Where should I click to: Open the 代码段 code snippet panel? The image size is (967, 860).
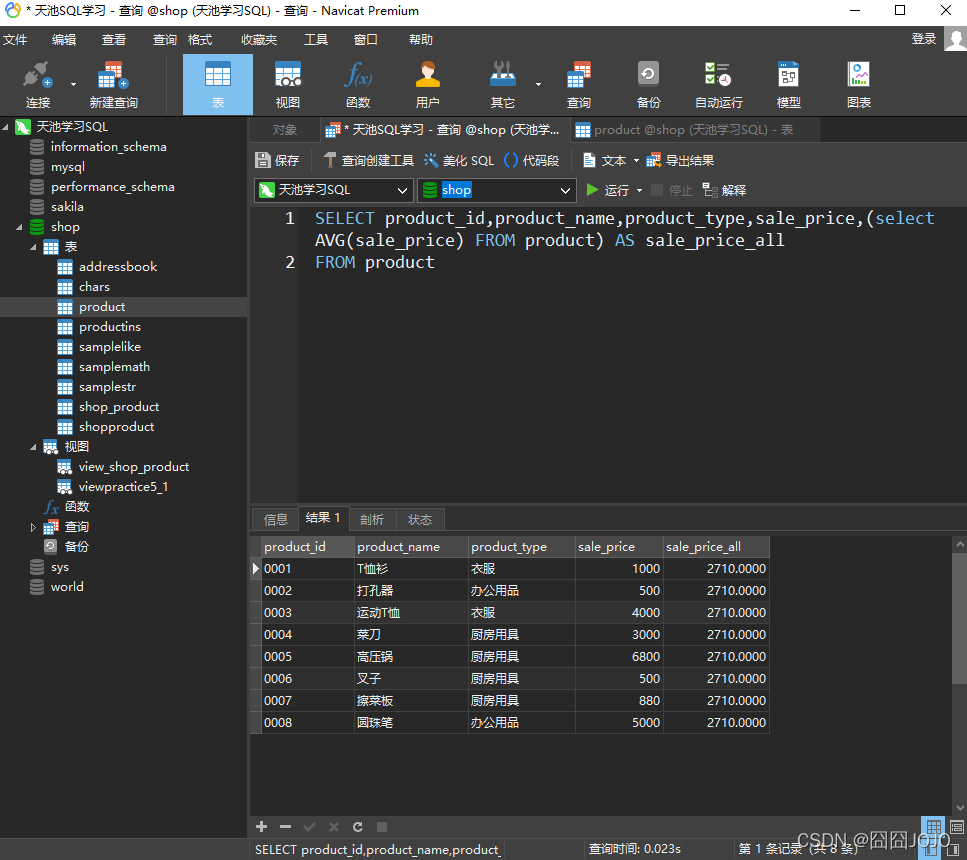(532, 160)
